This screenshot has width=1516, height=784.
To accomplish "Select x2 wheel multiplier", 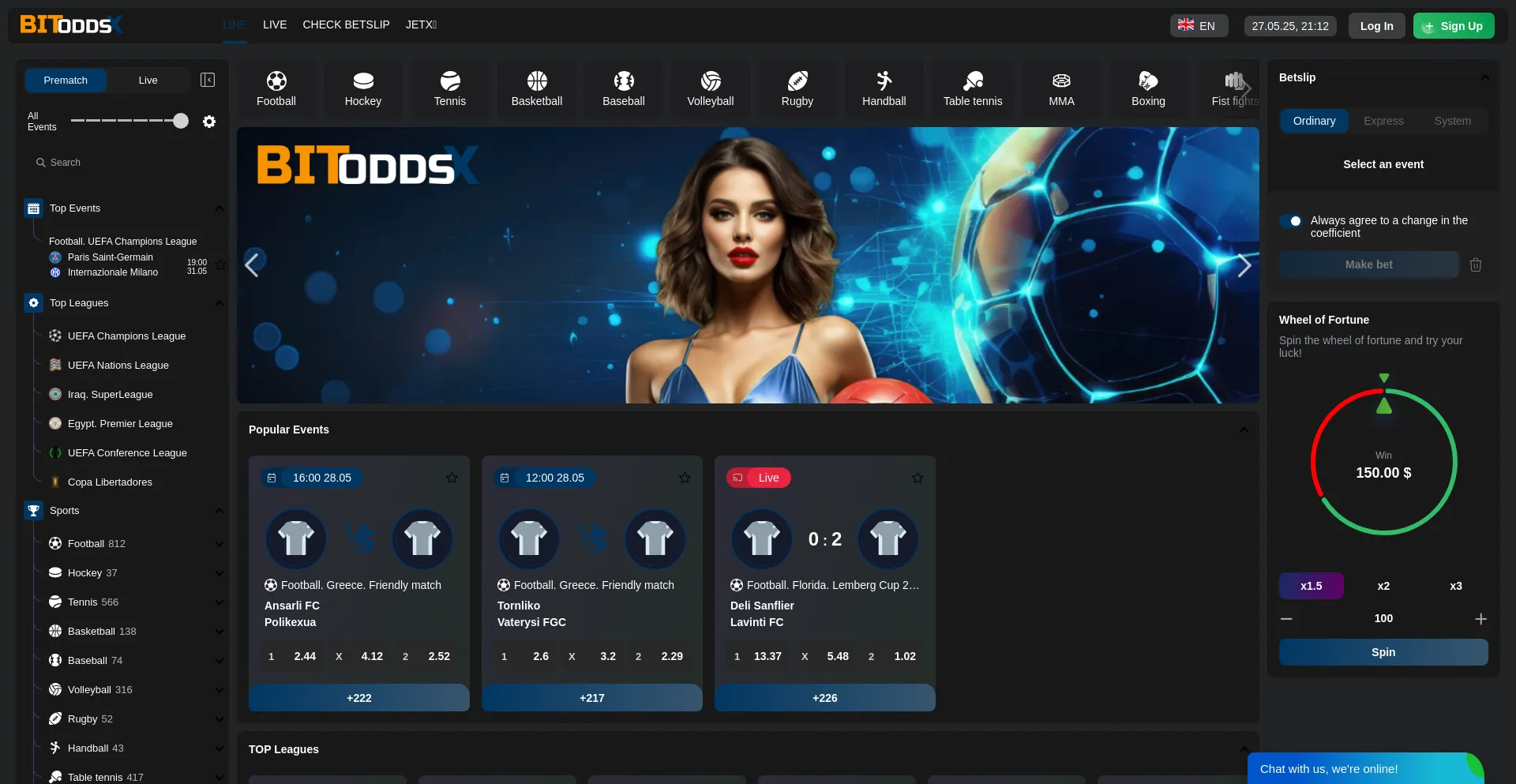I will (1383, 586).
